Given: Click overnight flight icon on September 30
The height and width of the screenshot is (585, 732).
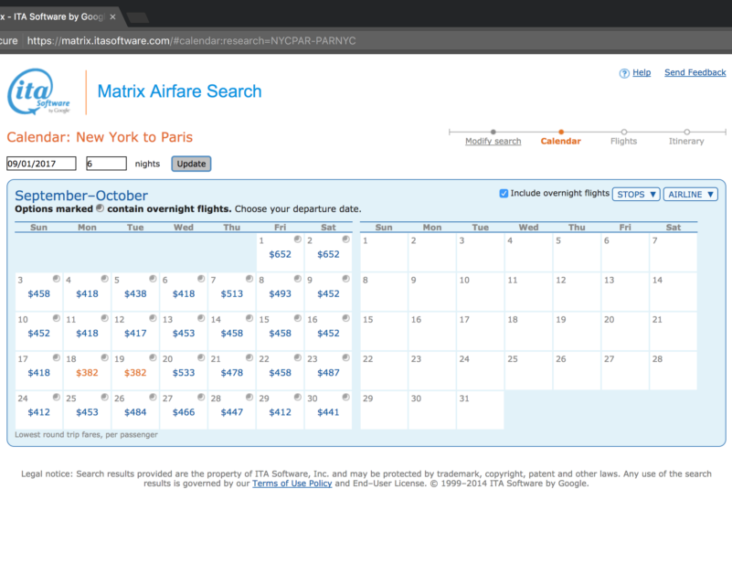Looking at the screenshot, I should 346,397.
